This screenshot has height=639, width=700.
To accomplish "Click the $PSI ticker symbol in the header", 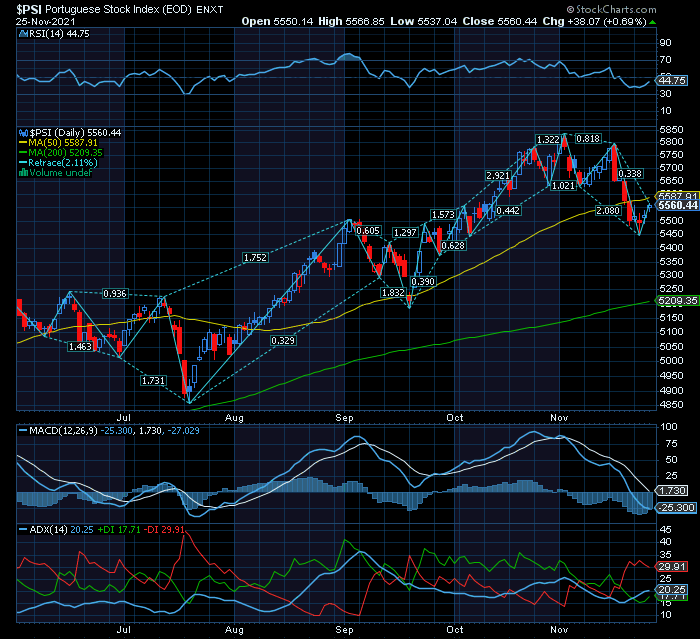I will [29, 9].
